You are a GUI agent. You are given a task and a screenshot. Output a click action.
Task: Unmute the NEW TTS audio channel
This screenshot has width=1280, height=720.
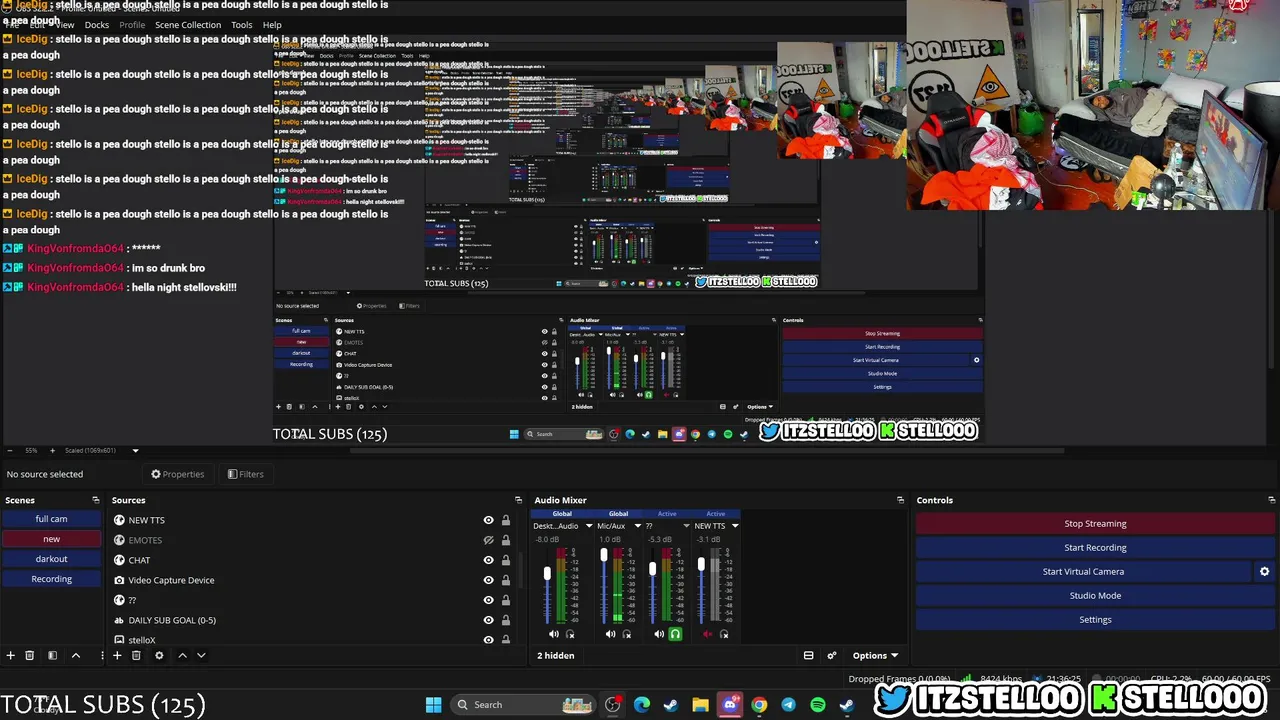click(x=708, y=634)
